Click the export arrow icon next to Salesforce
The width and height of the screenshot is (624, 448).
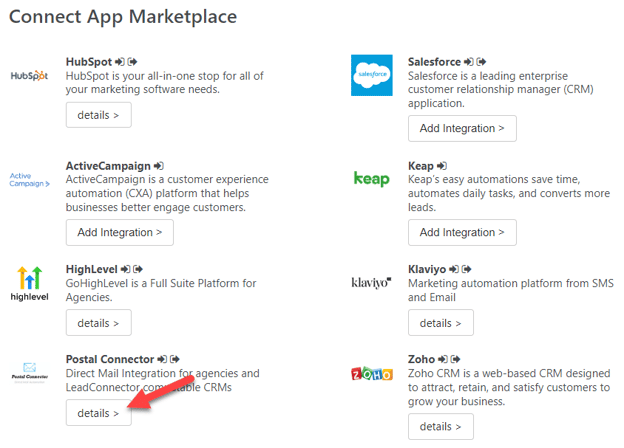coord(482,62)
